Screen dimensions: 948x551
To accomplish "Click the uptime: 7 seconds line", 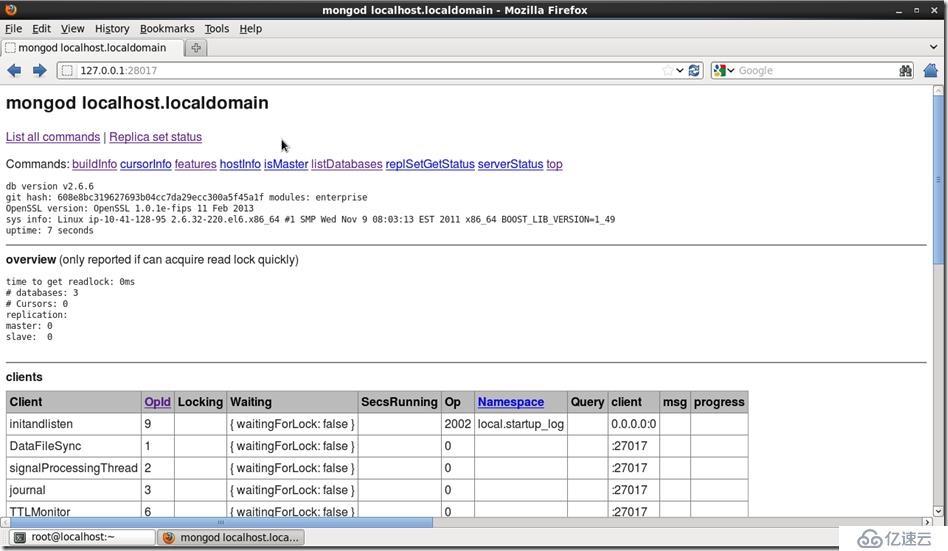I will 50,230.
